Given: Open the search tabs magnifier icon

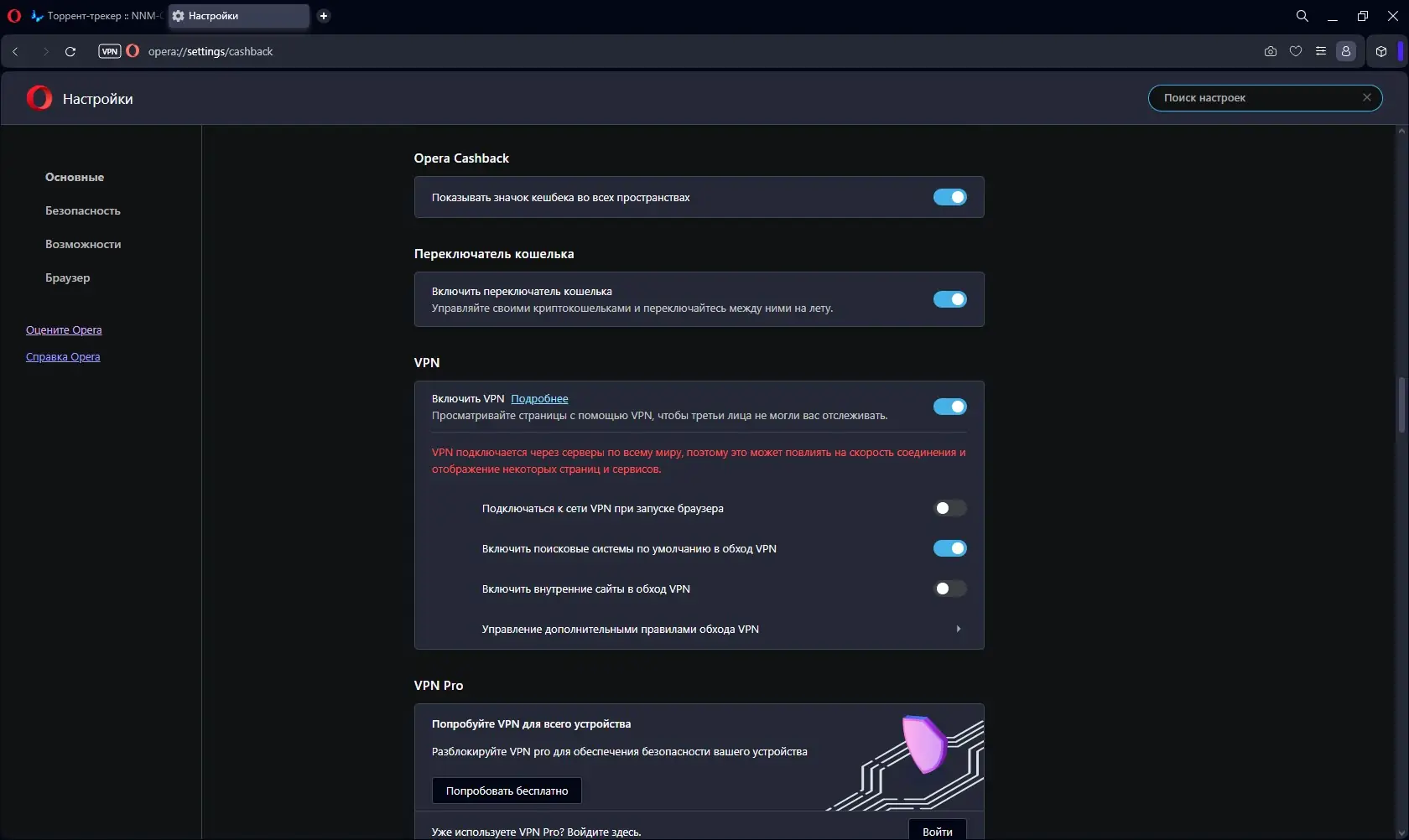Looking at the screenshot, I should click(x=1302, y=16).
